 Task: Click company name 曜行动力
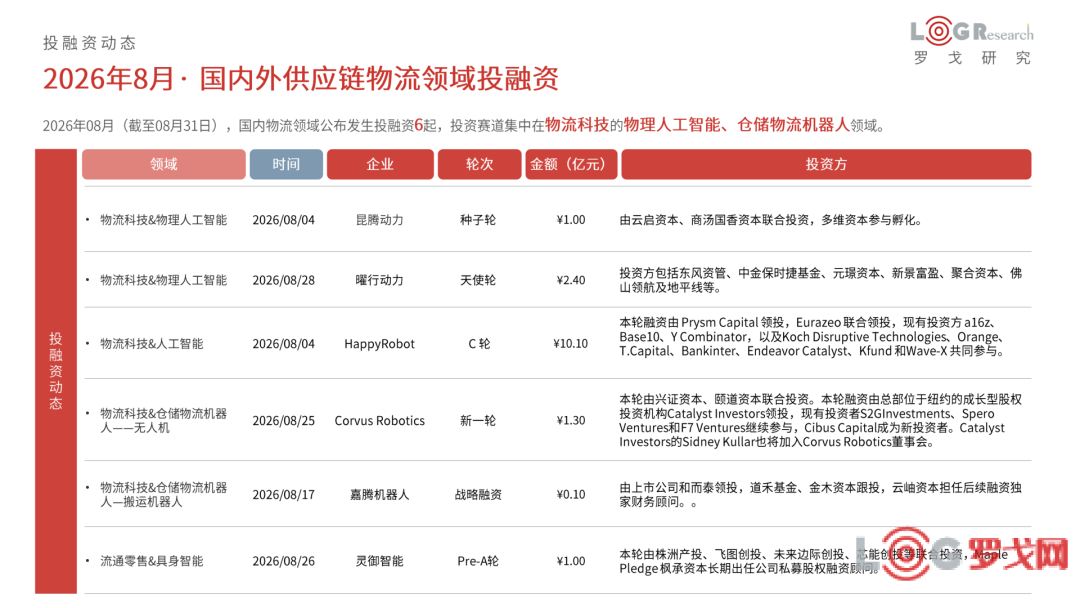coord(380,280)
